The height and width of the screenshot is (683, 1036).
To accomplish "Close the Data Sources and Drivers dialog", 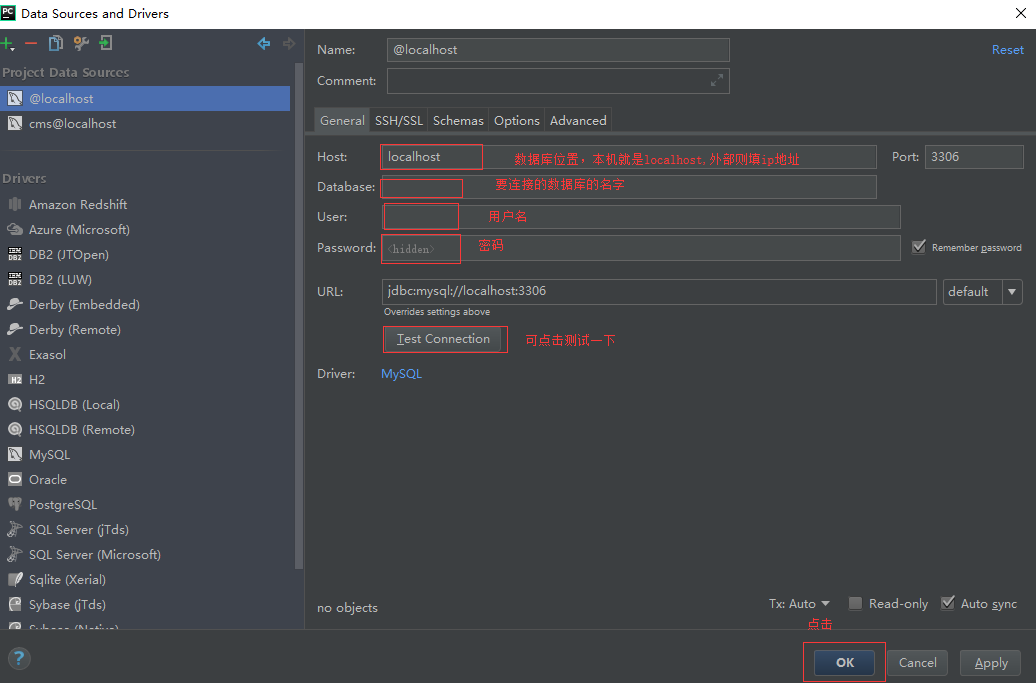I will [x=1020, y=13].
